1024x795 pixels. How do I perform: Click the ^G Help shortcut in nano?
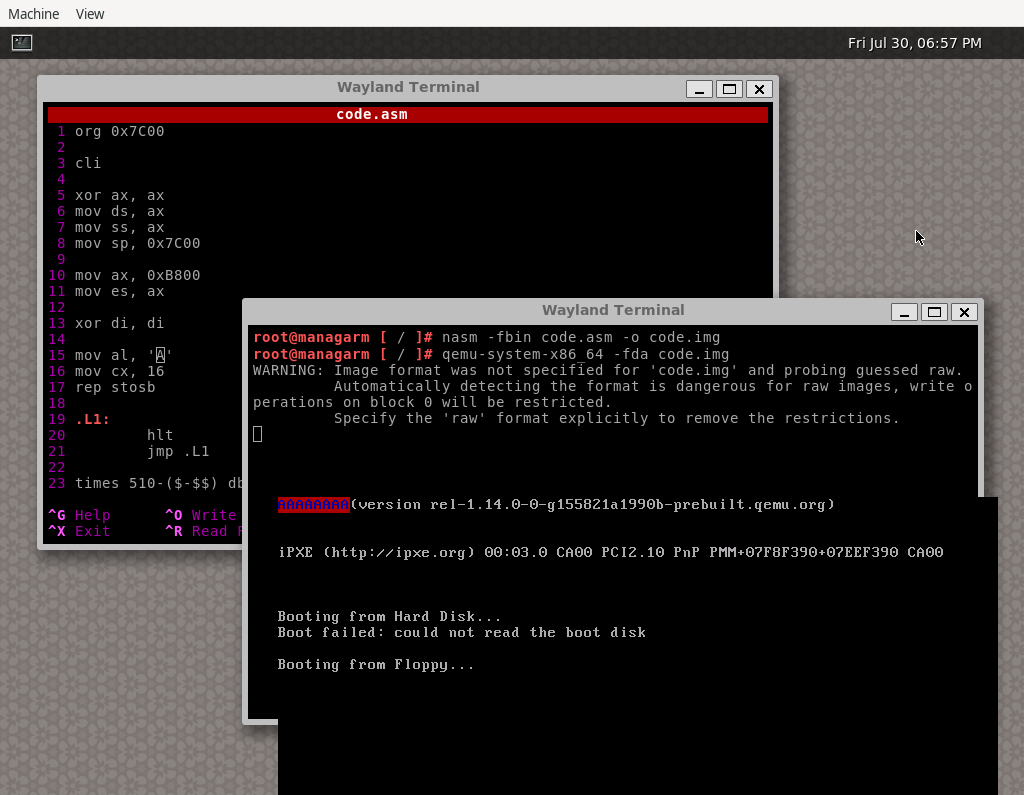click(79, 515)
